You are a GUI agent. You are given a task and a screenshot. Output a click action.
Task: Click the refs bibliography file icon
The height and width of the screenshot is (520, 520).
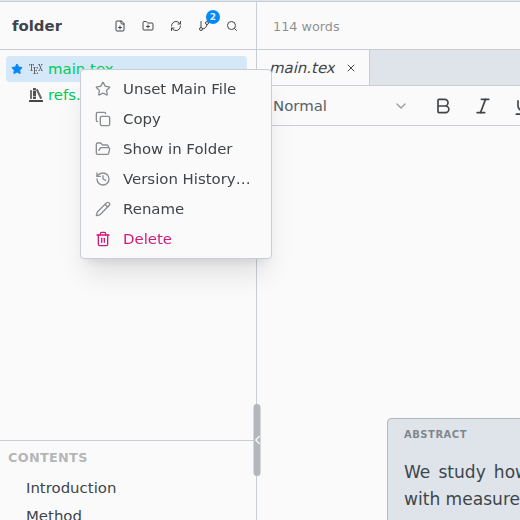tap(36, 95)
